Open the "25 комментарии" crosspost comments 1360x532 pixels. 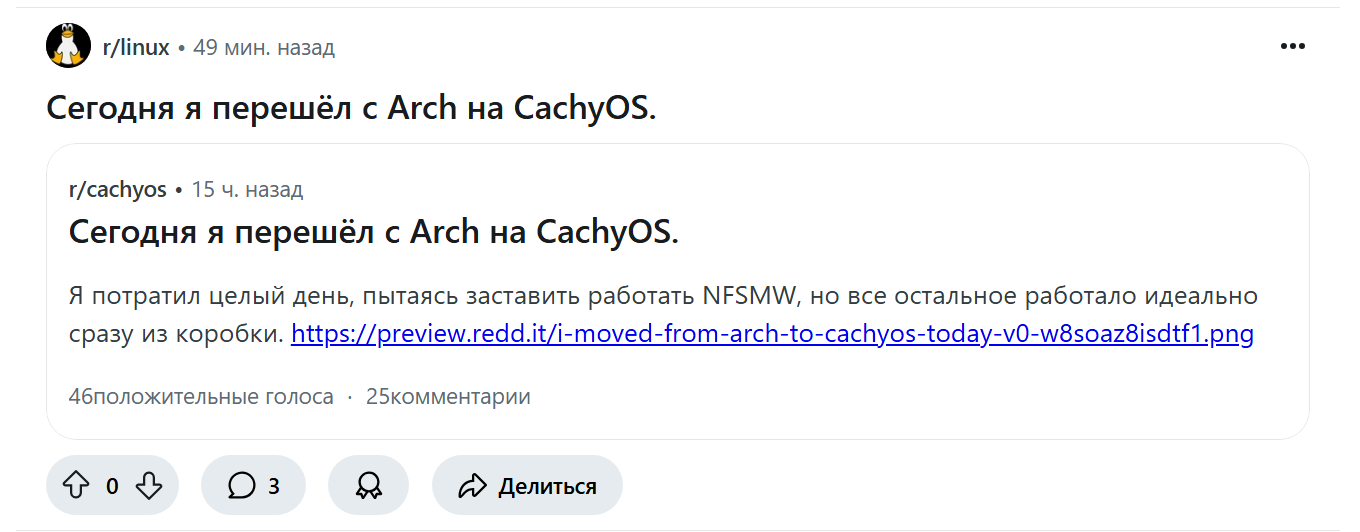coord(448,396)
